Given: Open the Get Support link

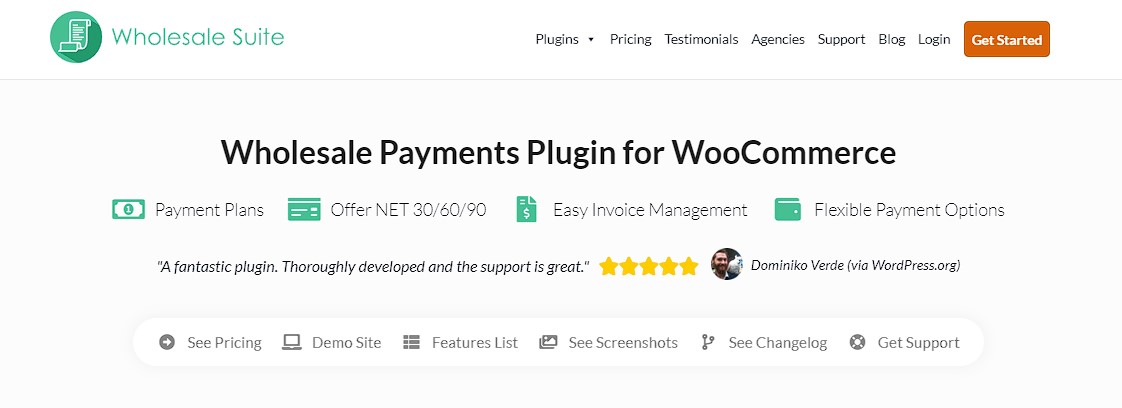Looking at the screenshot, I should [918, 343].
